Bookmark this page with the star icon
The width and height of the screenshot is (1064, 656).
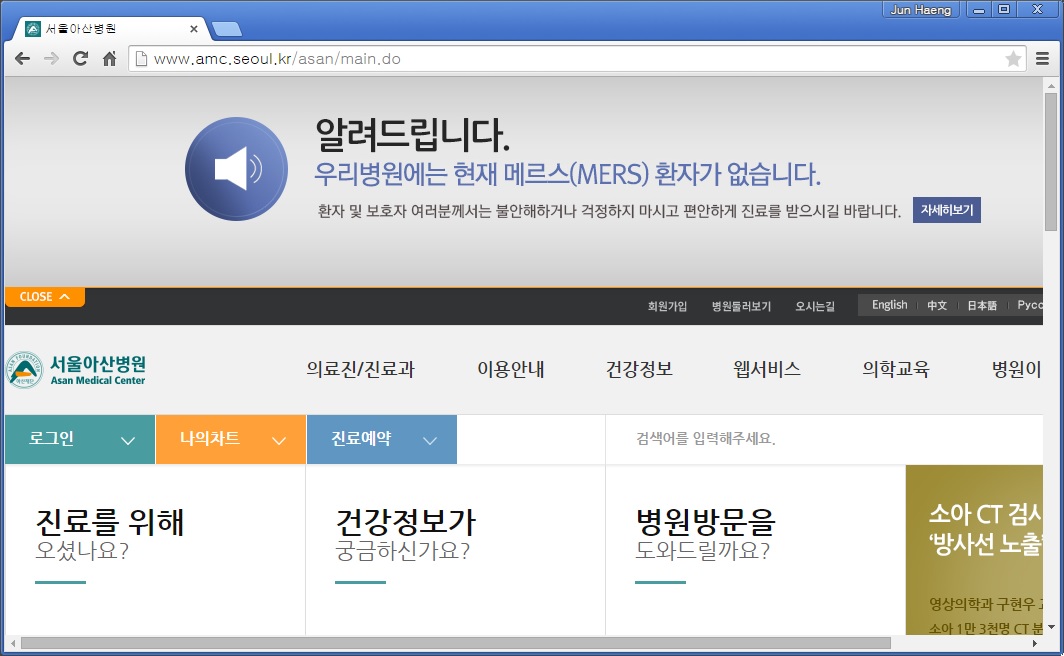click(1013, 59)
